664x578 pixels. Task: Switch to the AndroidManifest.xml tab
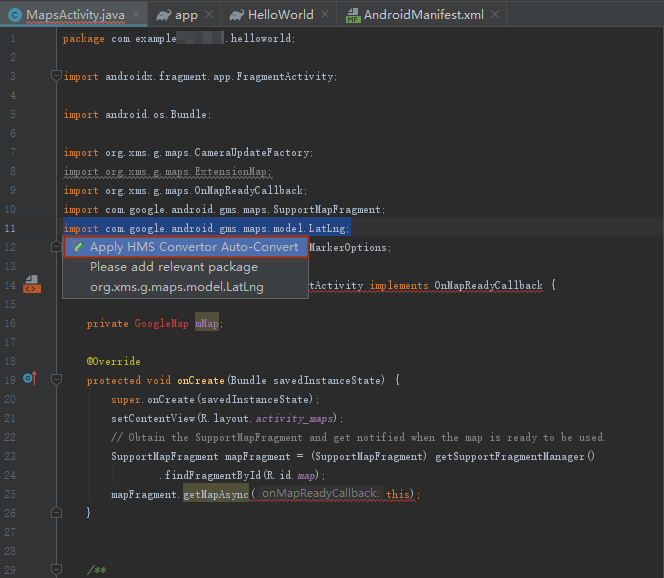tap(422, 15)
